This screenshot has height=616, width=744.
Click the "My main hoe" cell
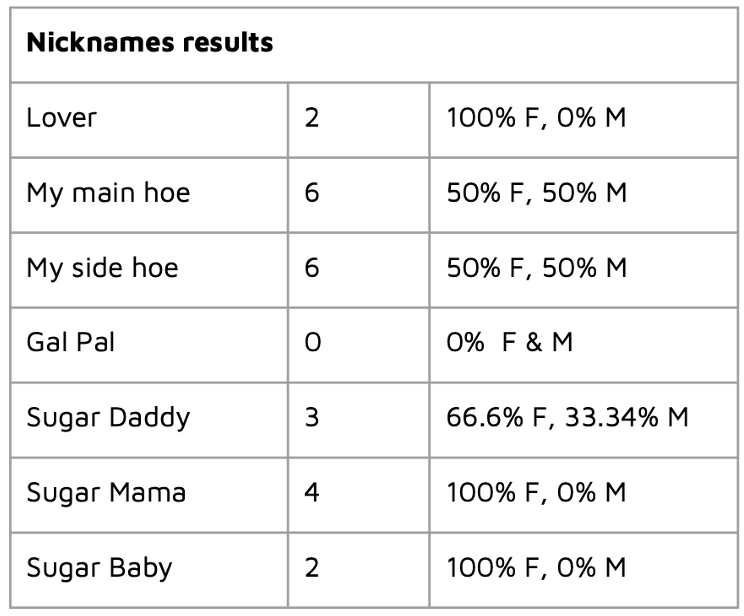108,193
